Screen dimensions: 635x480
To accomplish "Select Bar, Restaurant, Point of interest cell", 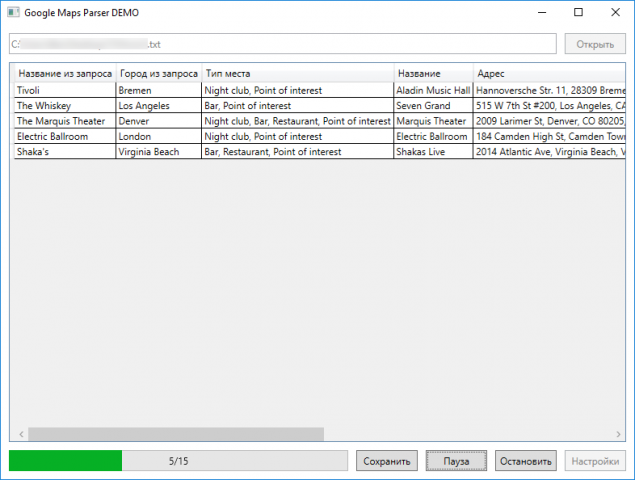I will [298, 151].
